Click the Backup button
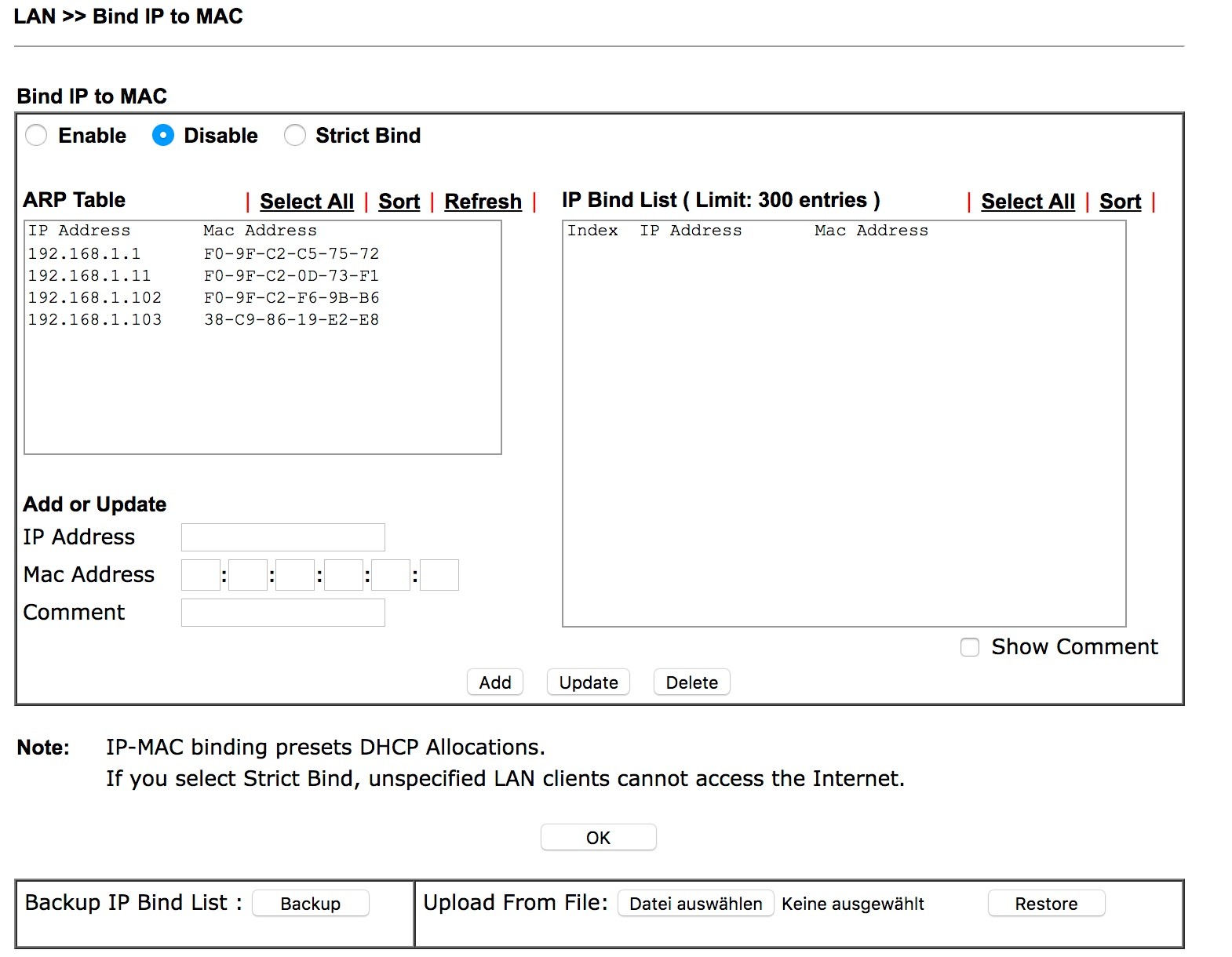 point(310,904)
